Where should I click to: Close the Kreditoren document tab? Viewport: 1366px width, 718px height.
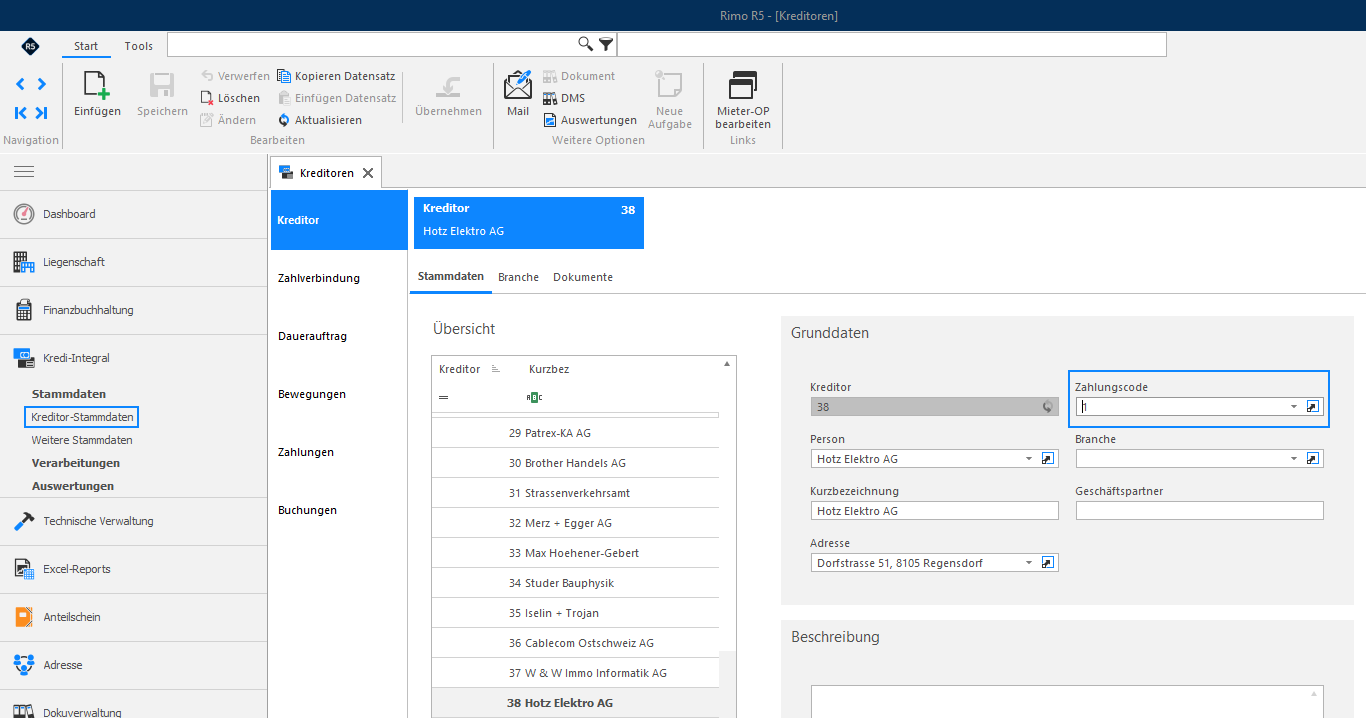pos(368,173)
